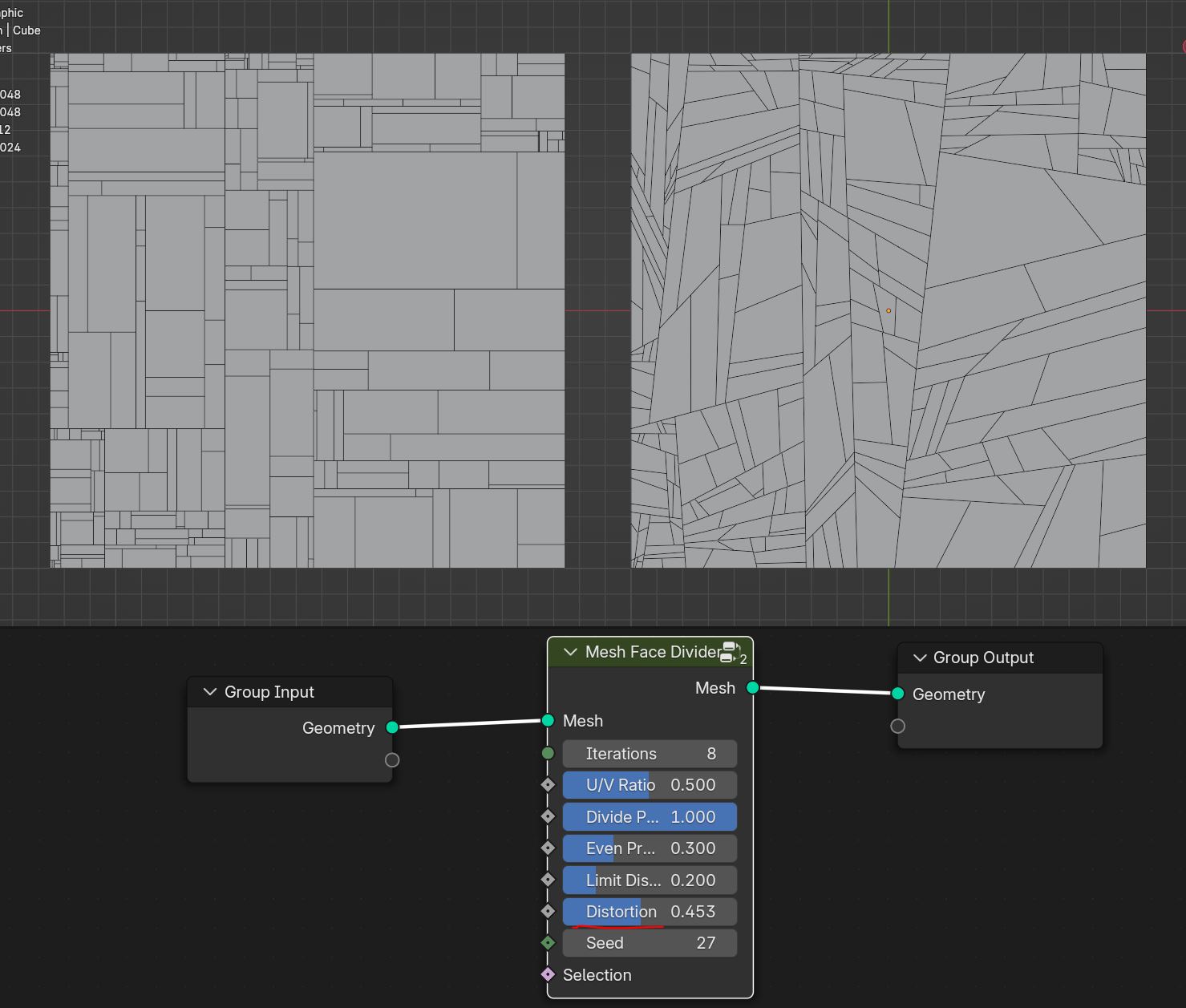Image resolution: width=1186 pixels, height=1008 pixels.
Task: Collapse the Mesh Face Divider node
Action: (x=570, y=652)
